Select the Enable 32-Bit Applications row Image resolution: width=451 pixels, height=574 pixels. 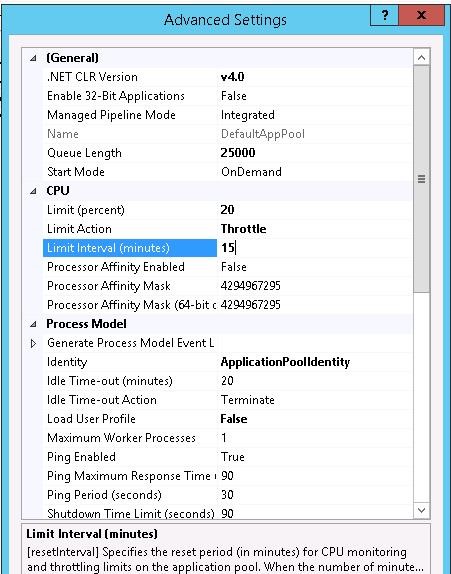point(227,96)
